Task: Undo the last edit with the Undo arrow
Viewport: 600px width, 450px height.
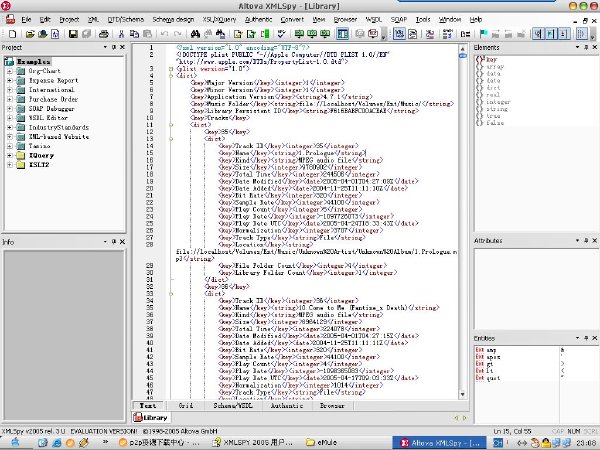Action: (x=165, y=34)
